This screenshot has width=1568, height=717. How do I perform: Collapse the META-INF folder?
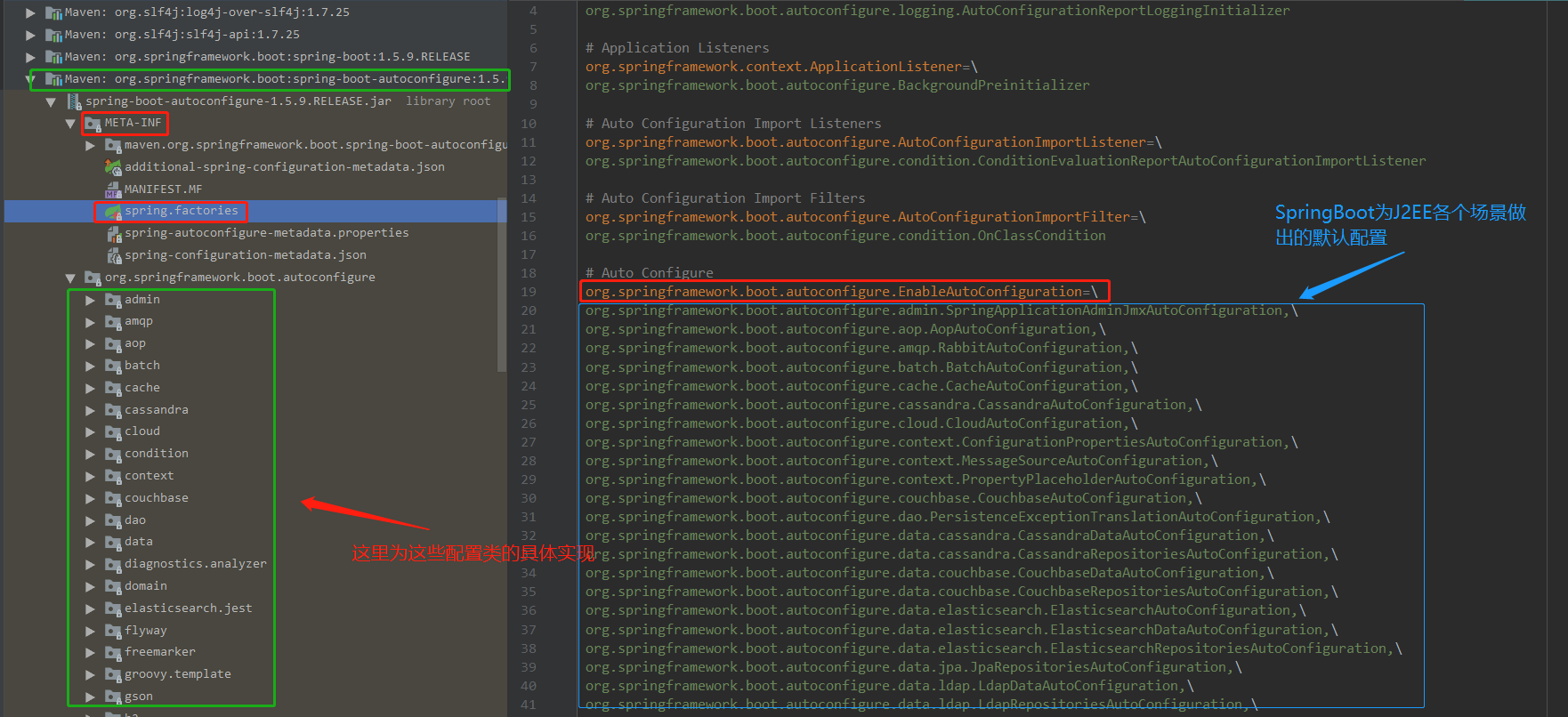tap(70, 124)
